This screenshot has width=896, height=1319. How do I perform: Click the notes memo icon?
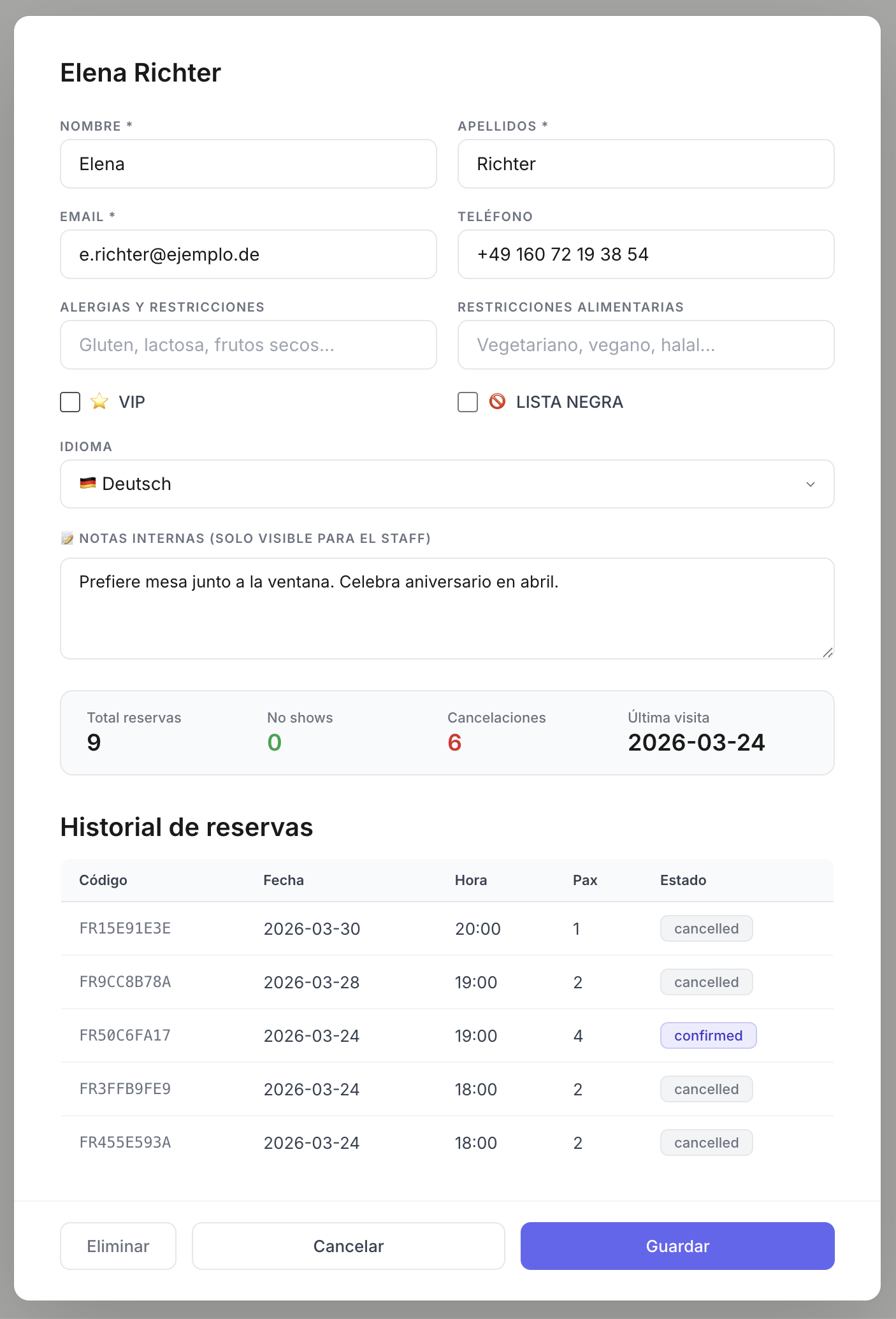click(x=67, y=538)
